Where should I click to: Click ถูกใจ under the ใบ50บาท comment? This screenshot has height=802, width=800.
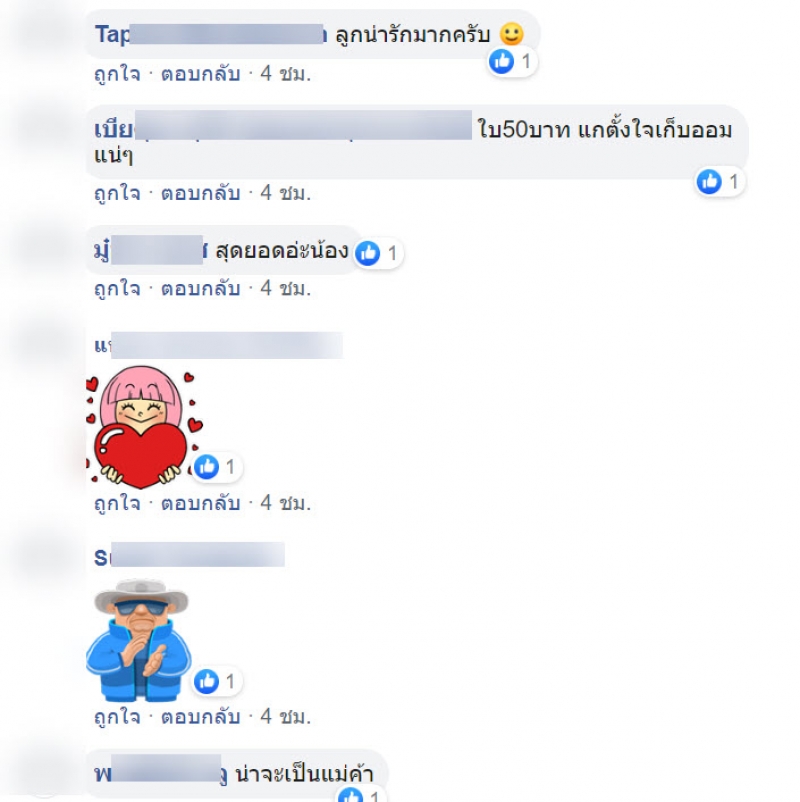pos(117,193)
